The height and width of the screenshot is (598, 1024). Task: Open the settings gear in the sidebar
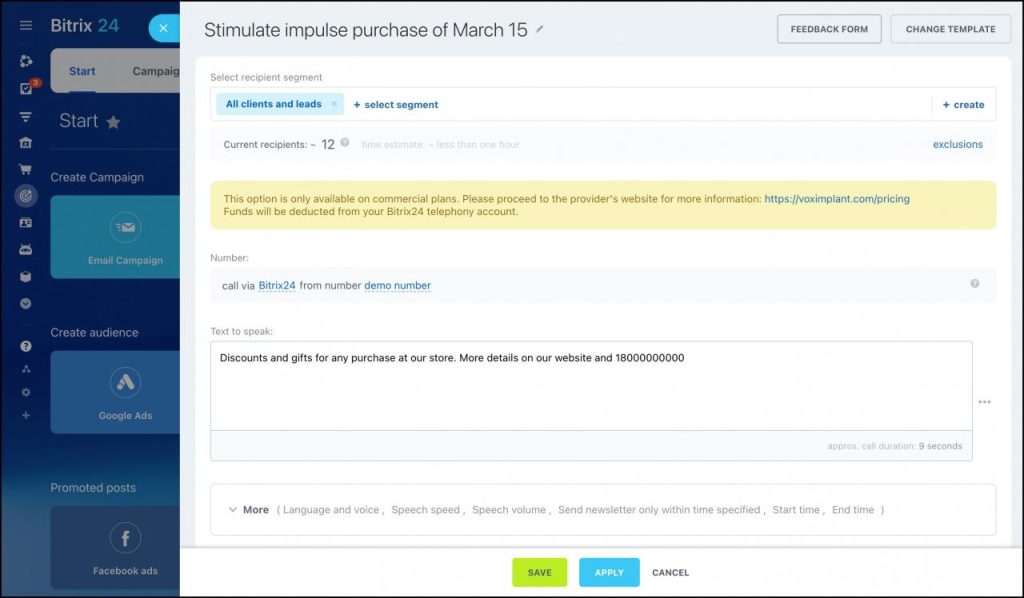coord(26,392)
